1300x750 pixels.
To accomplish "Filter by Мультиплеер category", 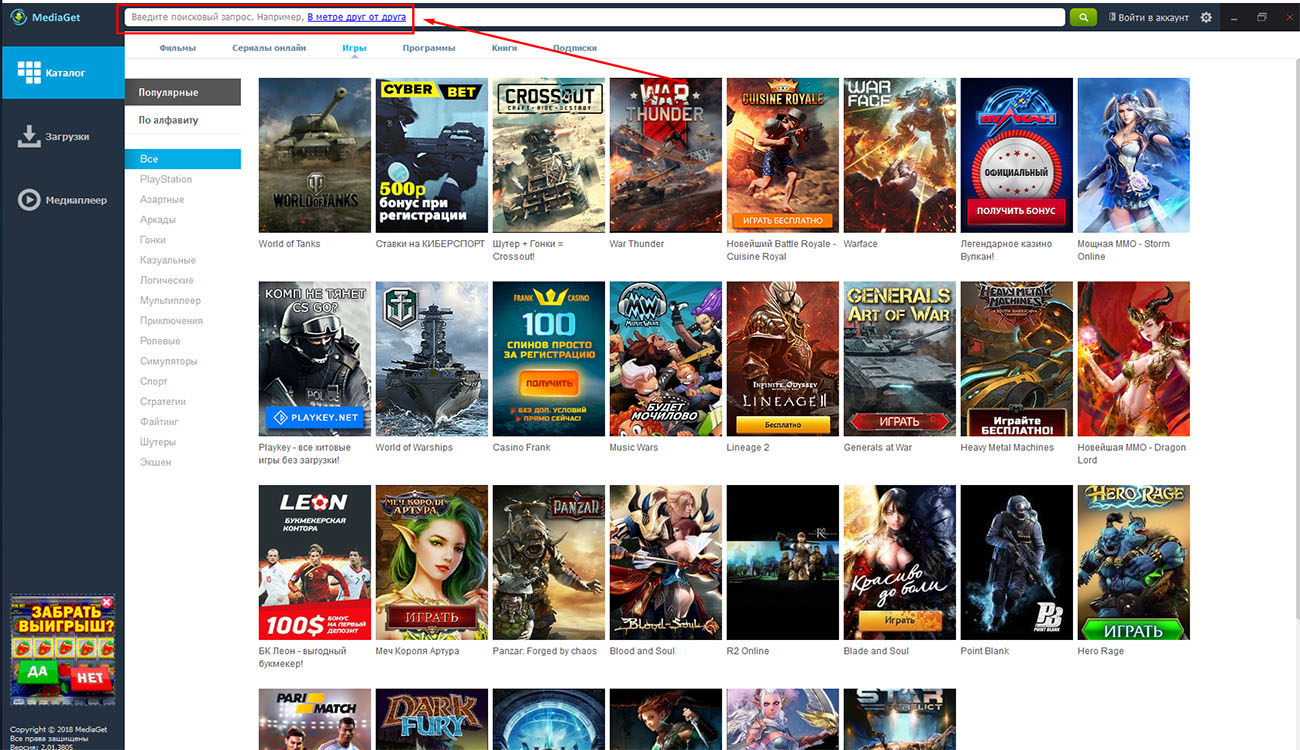I will (170, 300).
